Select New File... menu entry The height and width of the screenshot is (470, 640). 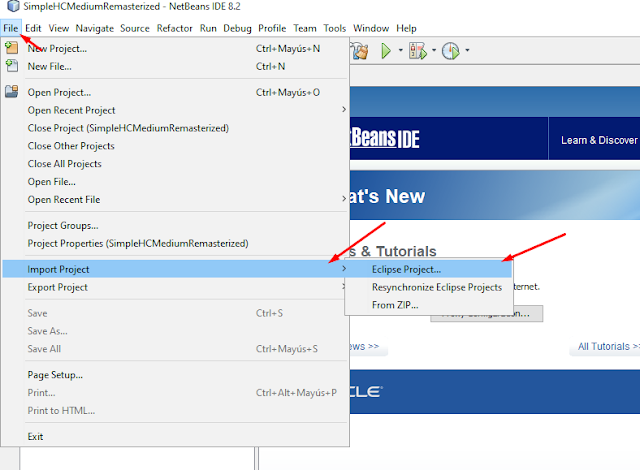(176, 66)
